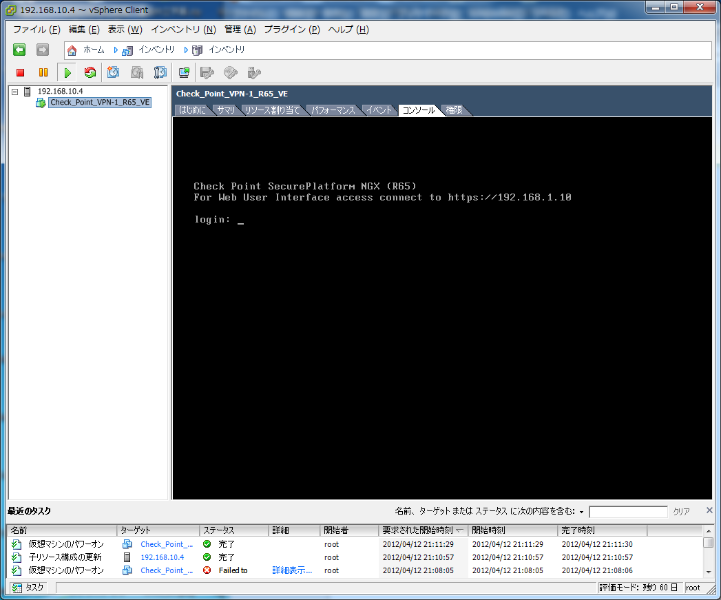Switch to the リソース割り当て tab
721x600 pixels.
click(x=272, y=110)
